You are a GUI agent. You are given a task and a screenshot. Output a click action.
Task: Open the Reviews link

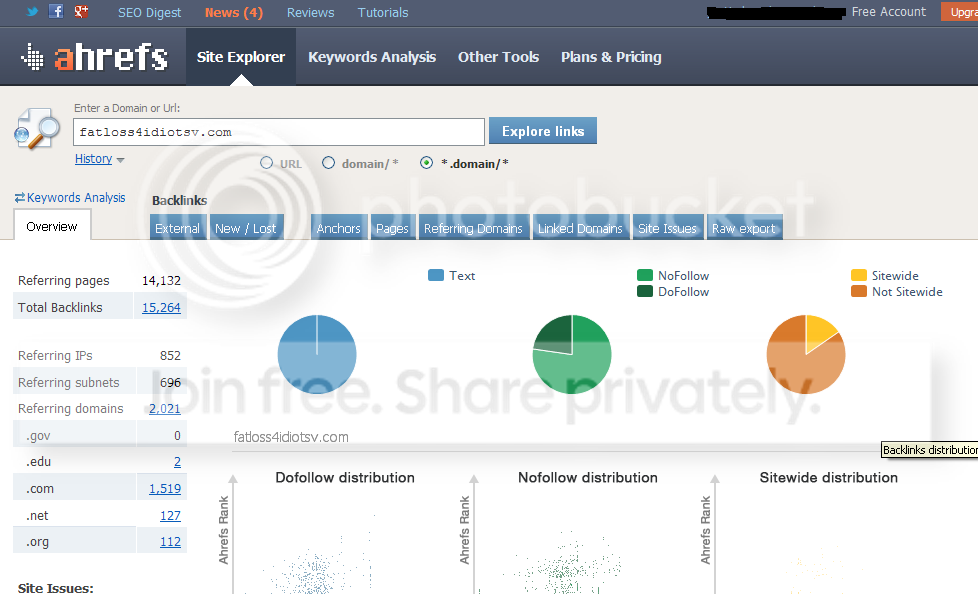click(x=311, y=12)
